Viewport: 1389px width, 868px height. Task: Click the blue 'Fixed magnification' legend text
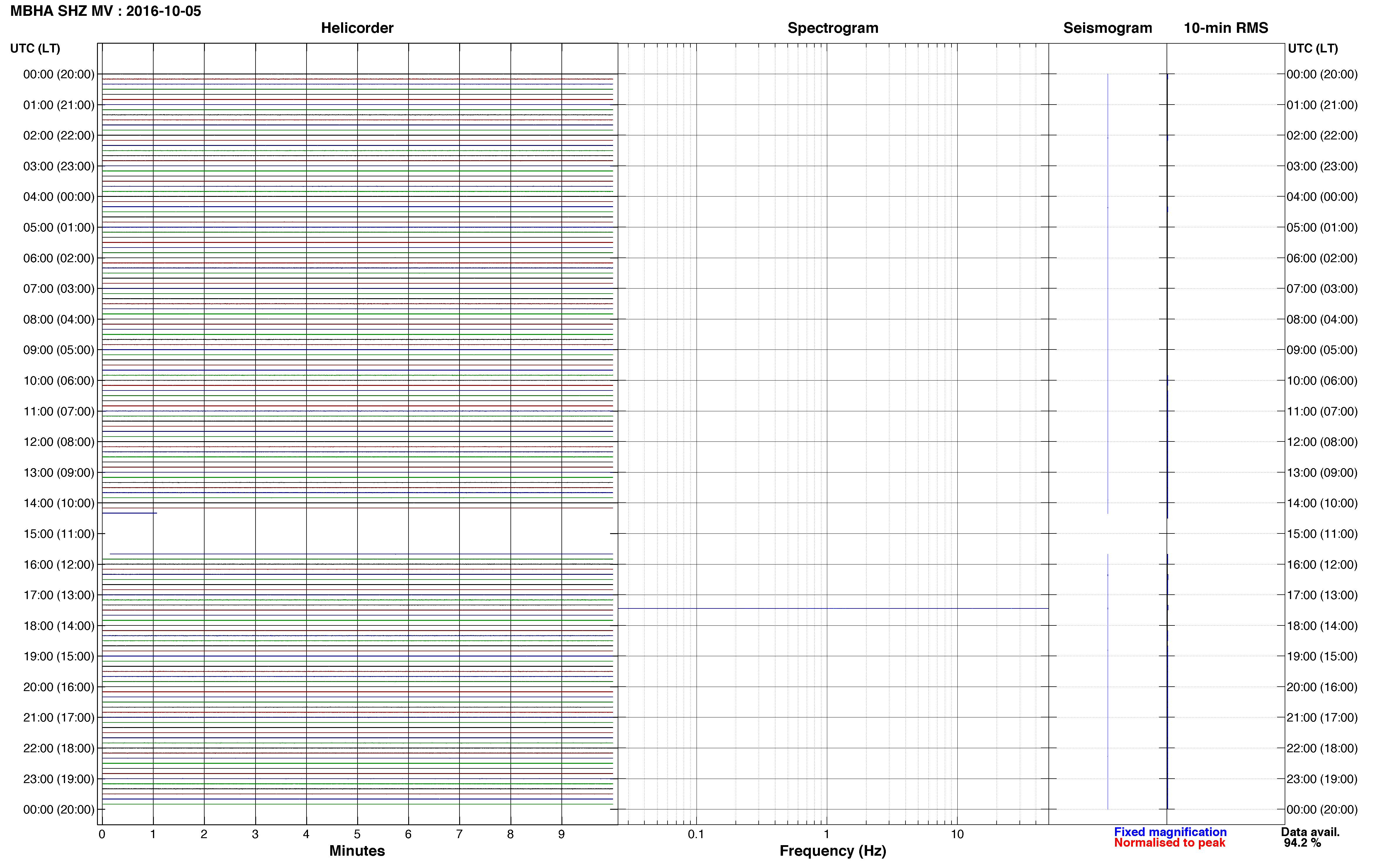1170,832
